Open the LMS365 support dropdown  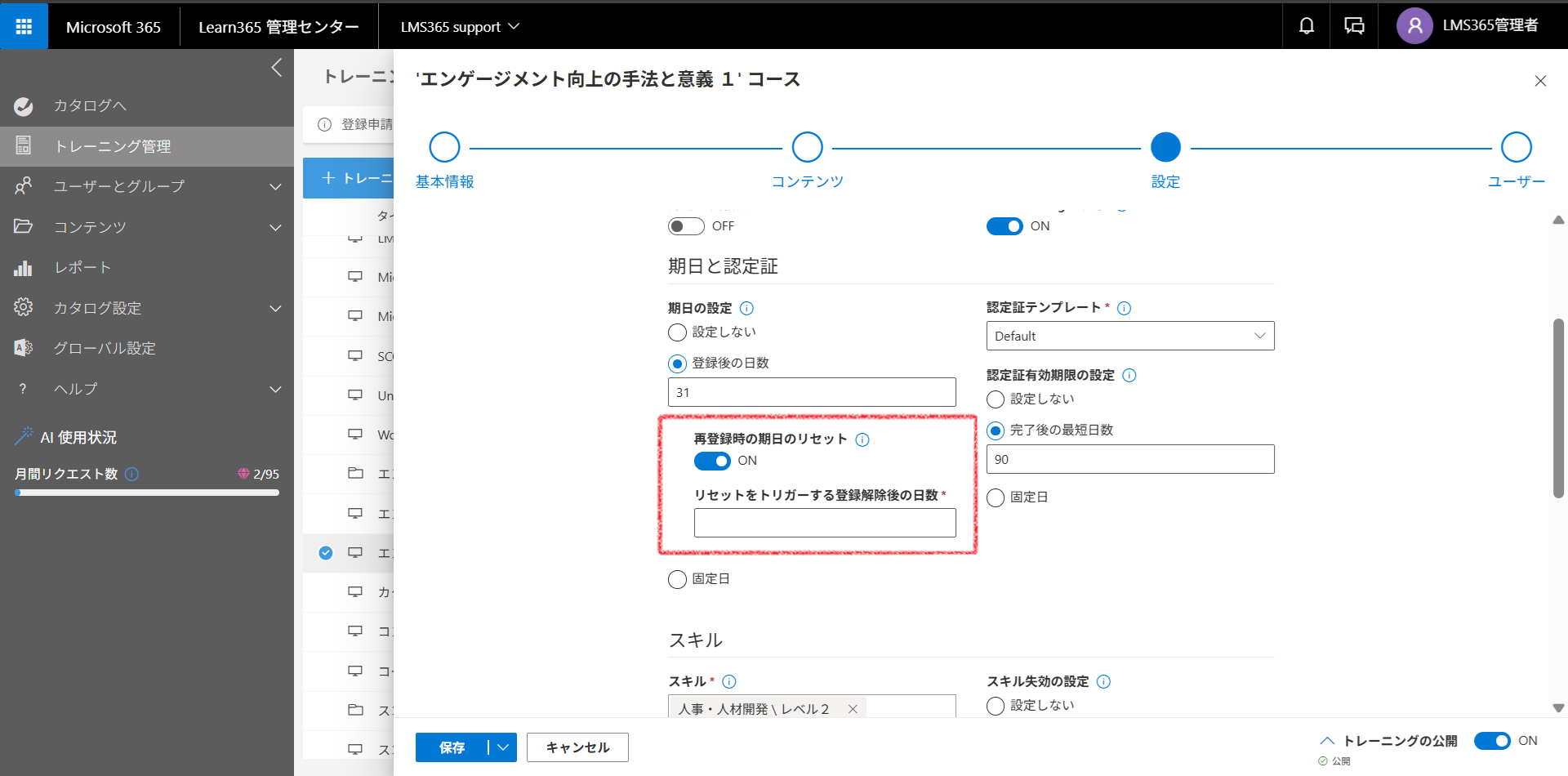point(460,26)
